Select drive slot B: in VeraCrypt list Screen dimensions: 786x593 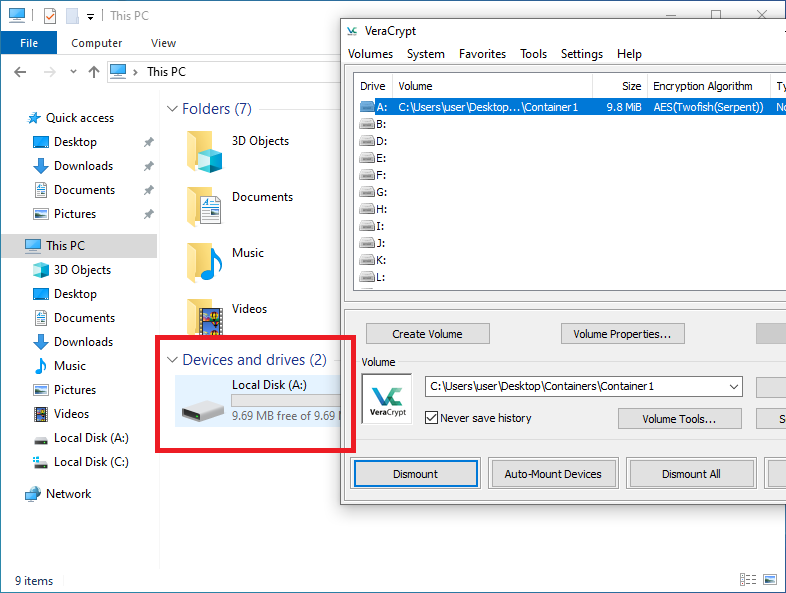click(x=373, y=124)
